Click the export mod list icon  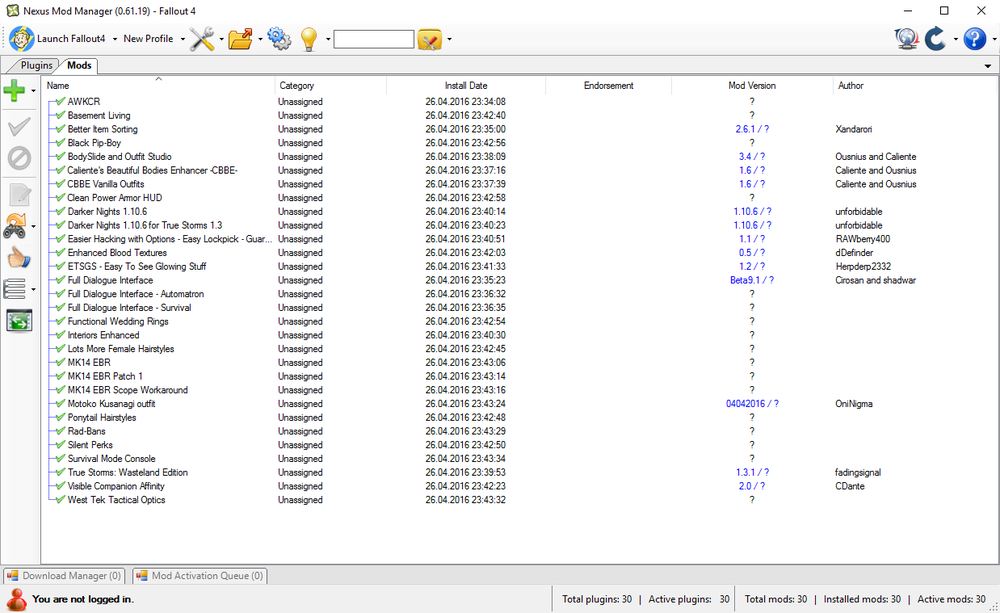[x=19, y=321]
